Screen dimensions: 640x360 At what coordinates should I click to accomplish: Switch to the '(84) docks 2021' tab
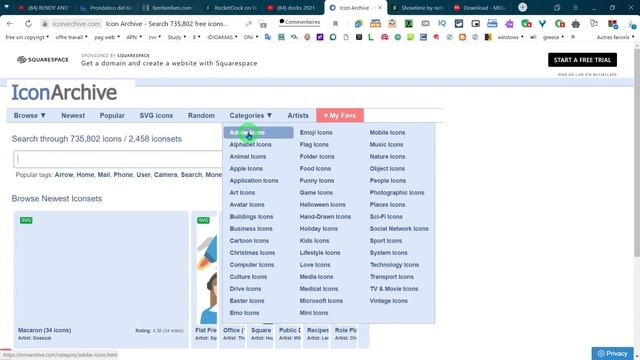293,8
